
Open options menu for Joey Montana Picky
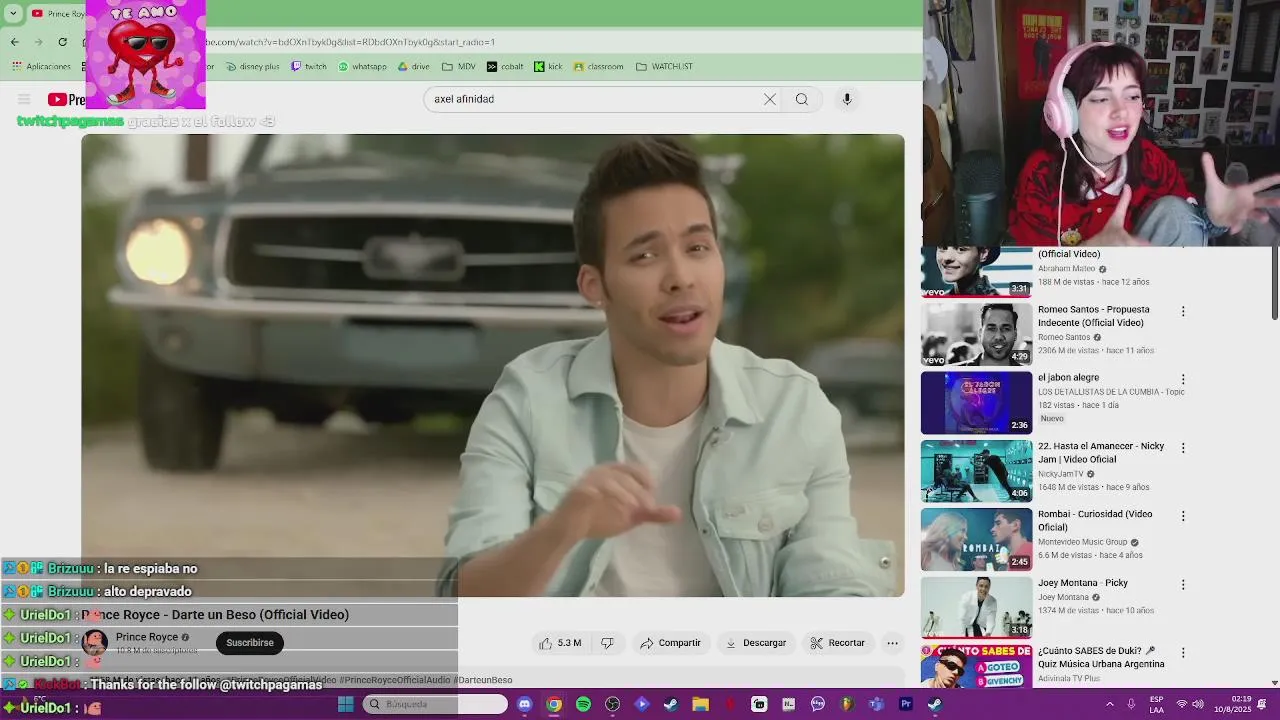tap(1183, 585)
